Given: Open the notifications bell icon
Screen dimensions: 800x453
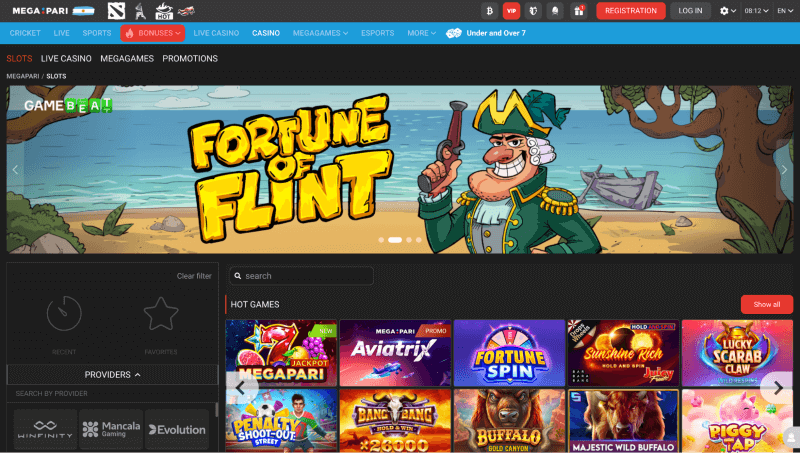Looking at the screenshot, I should pyautogui.click(x=555, y=11).
